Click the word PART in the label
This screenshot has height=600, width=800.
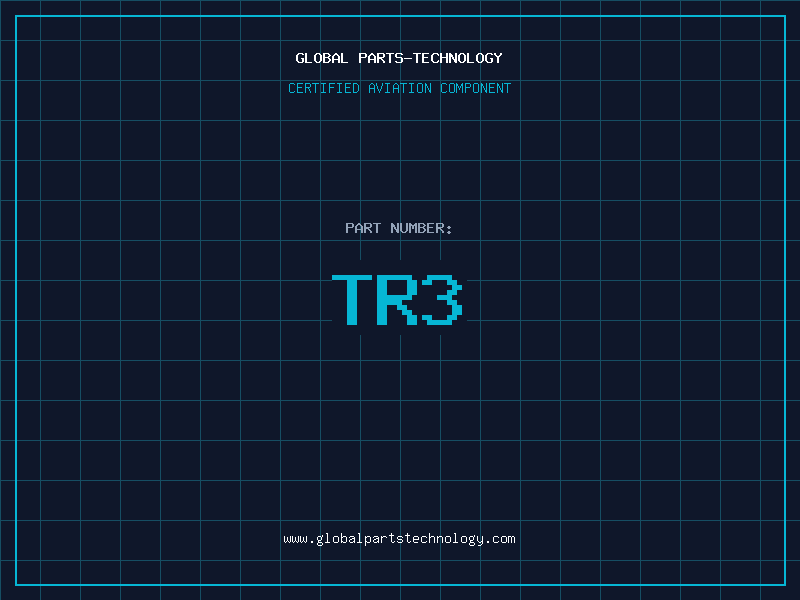[363, 228]
